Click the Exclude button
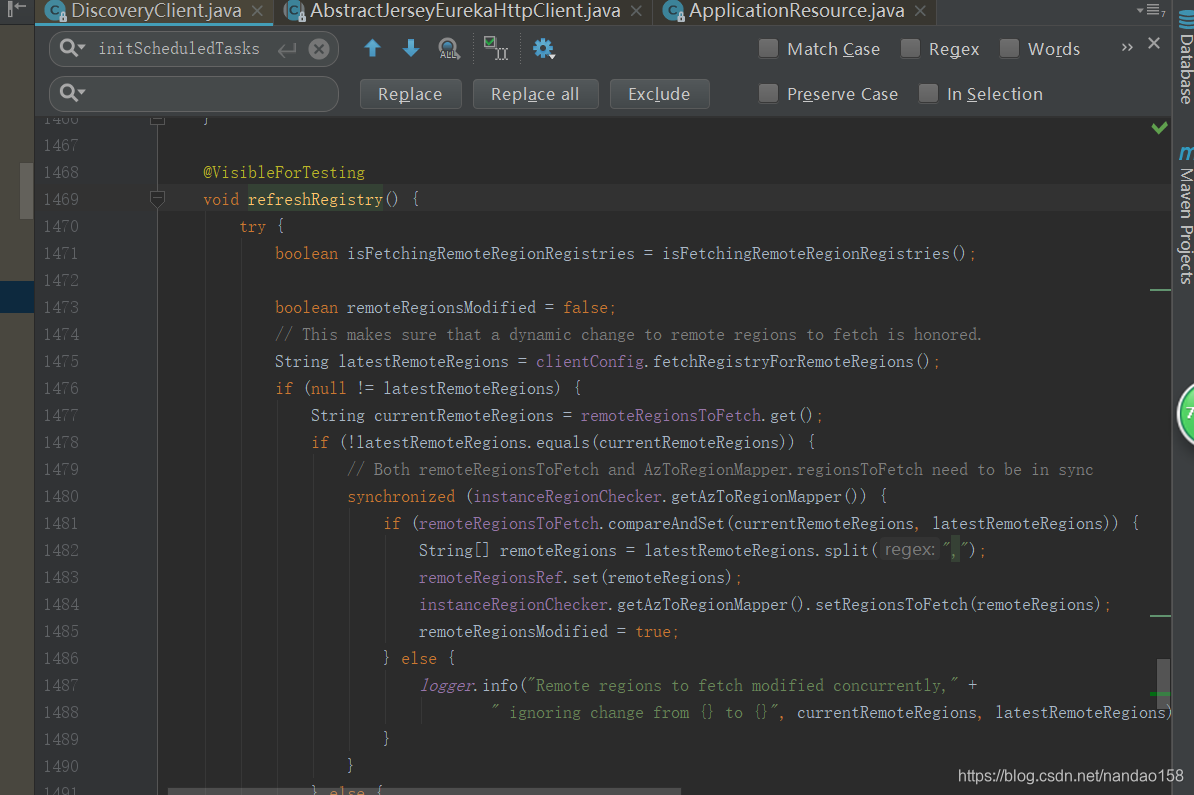This screenshot has width=1194, height=795. click(659, 94)
